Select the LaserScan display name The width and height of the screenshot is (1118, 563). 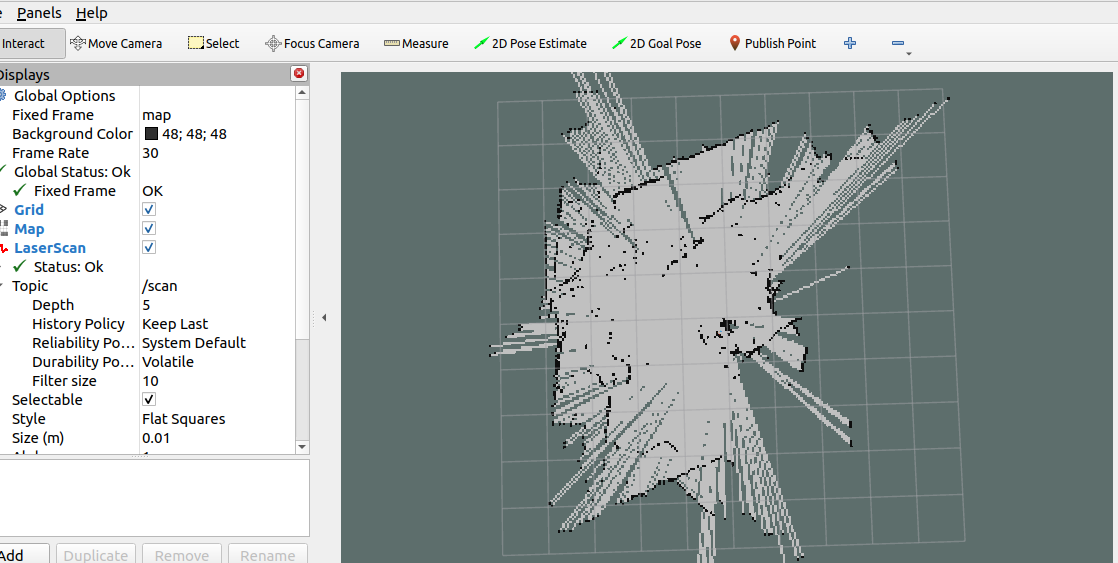click(x=50, y=248)
